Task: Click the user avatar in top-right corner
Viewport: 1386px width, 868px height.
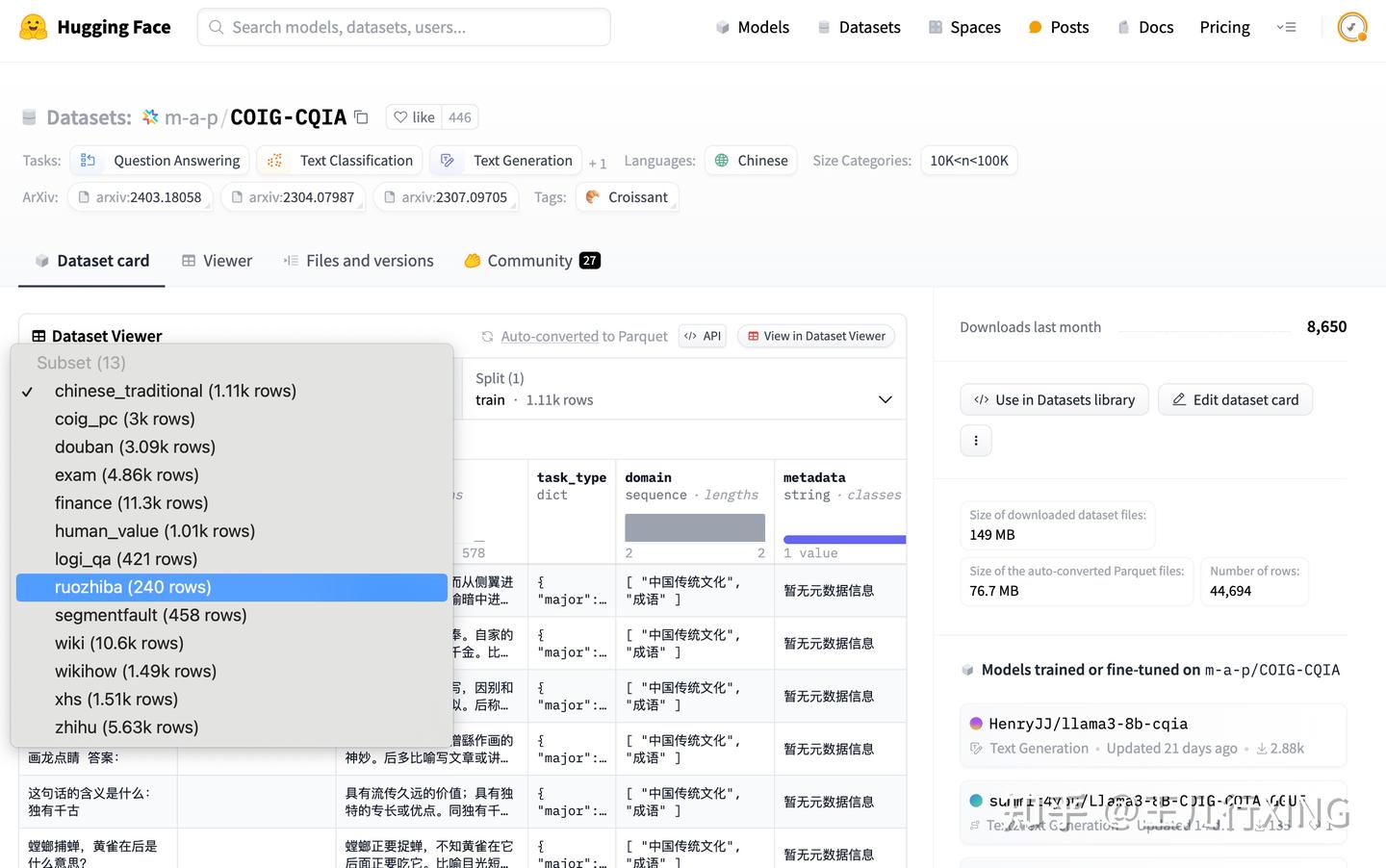Action: [x=1352, y=26]
